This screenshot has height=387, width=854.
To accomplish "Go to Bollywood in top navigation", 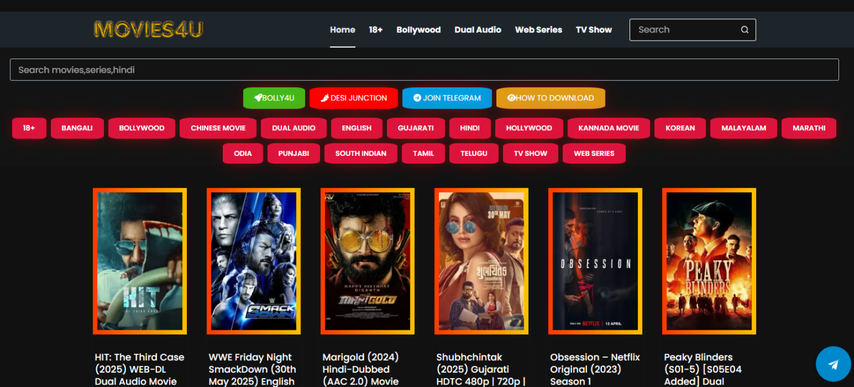I will pos(418,30).
